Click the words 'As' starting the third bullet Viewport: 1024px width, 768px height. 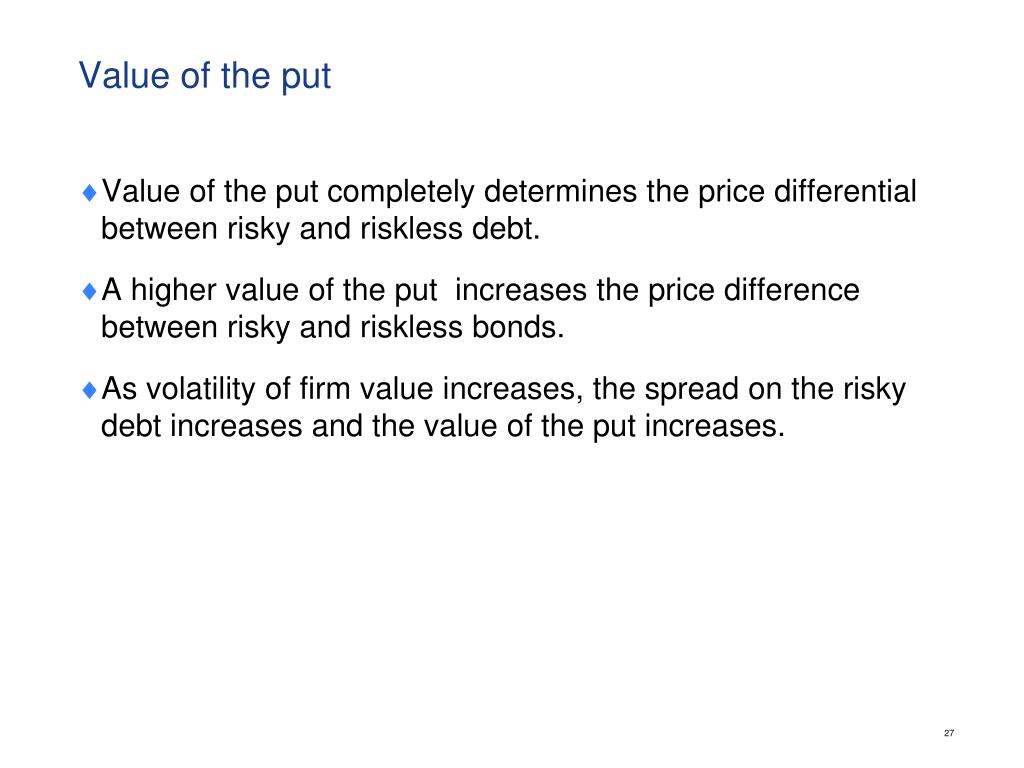[119, 389]
